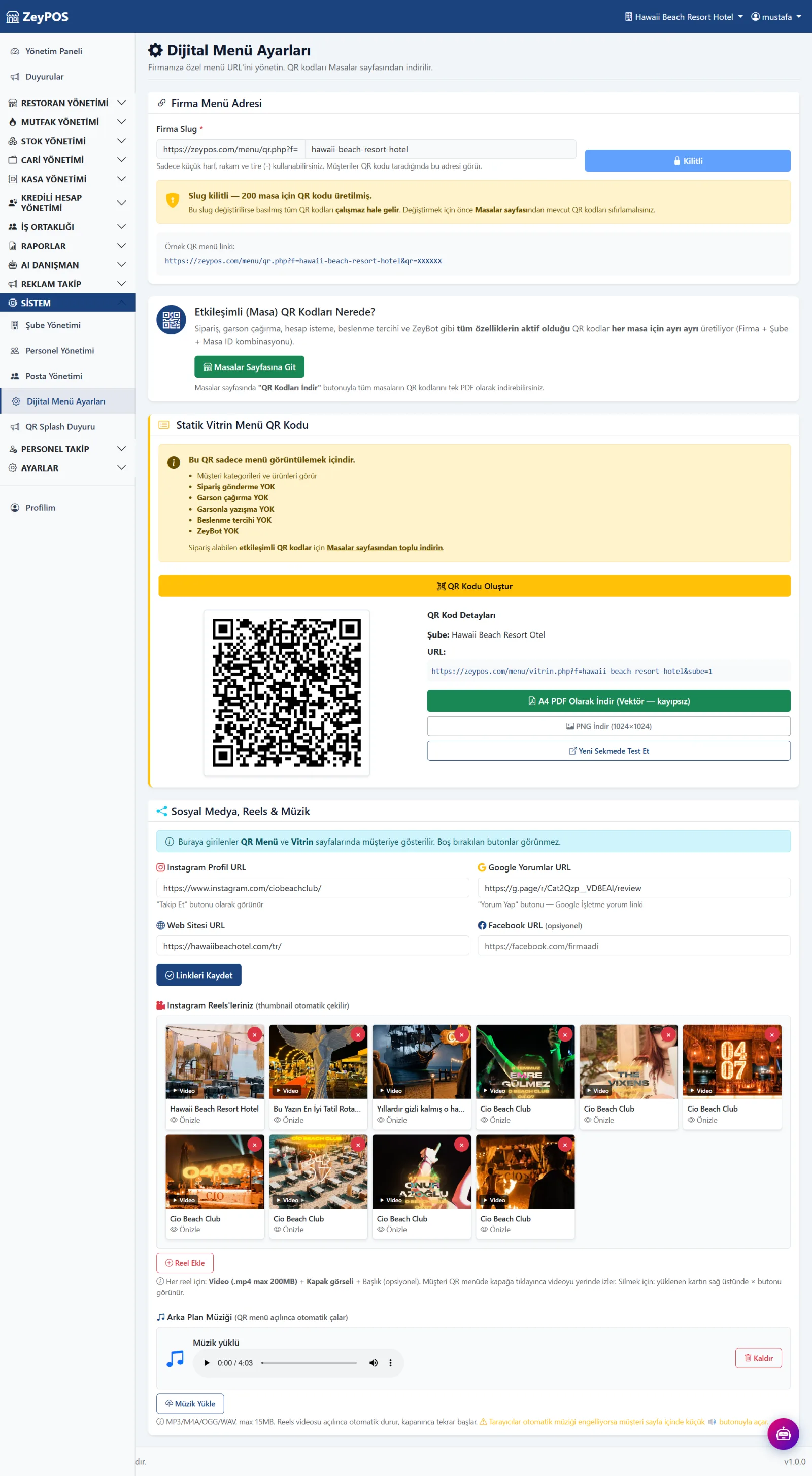Expand STOK YÖNETİMİ menu section

coord(67,141)
